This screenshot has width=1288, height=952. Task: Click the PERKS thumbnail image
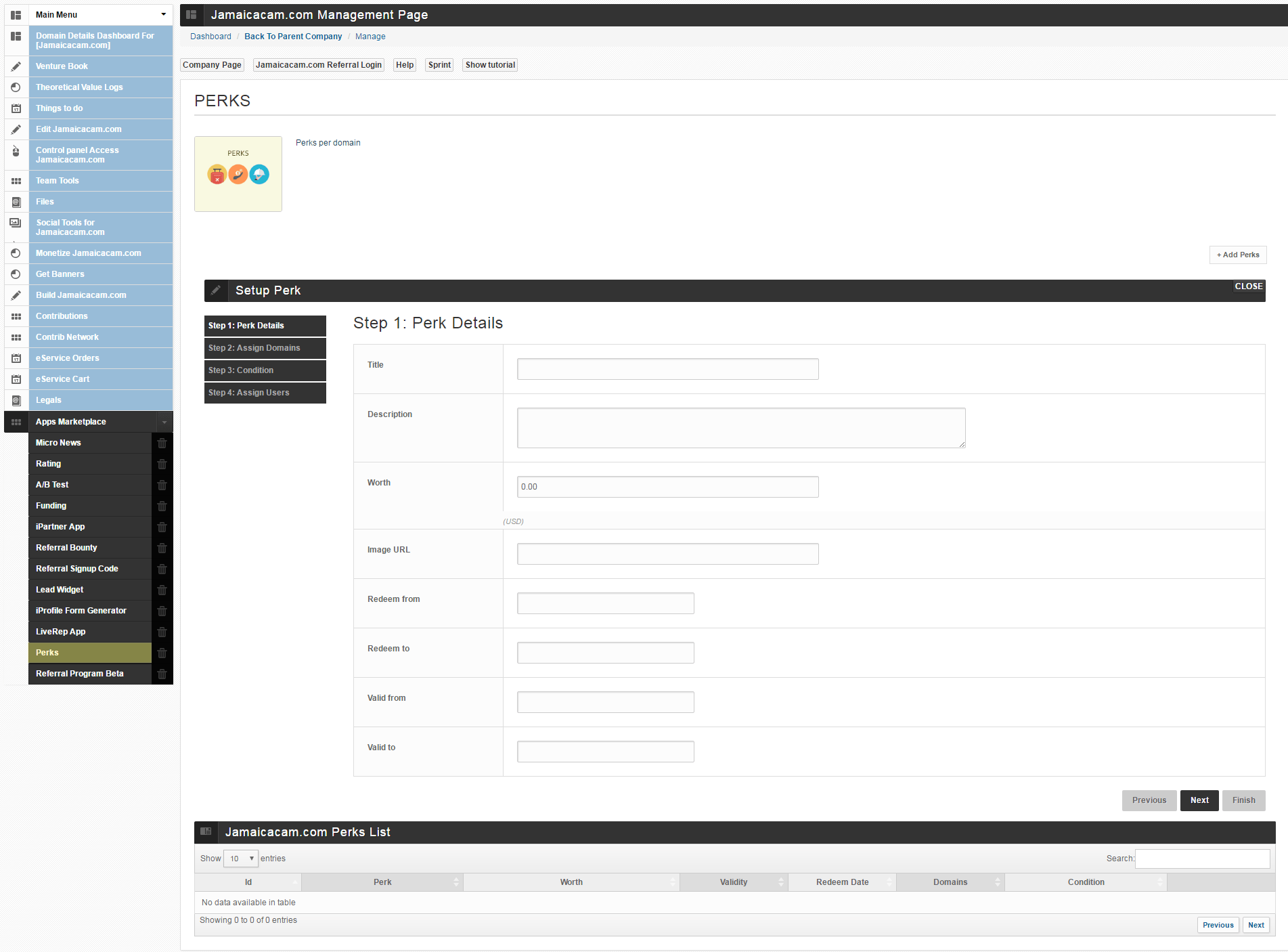click(x=238, y=174)
